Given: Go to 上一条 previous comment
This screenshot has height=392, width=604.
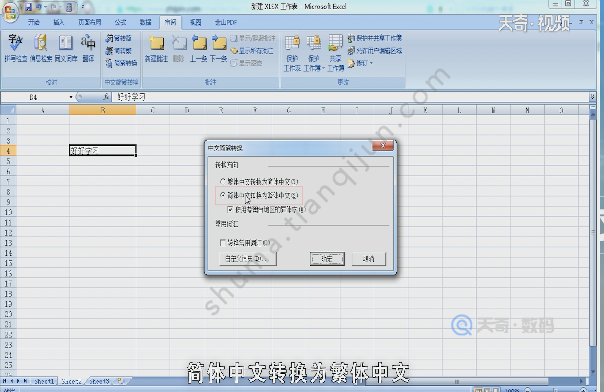Looking at the screenshot, I should pyautogui.click(x=199, y=48).
